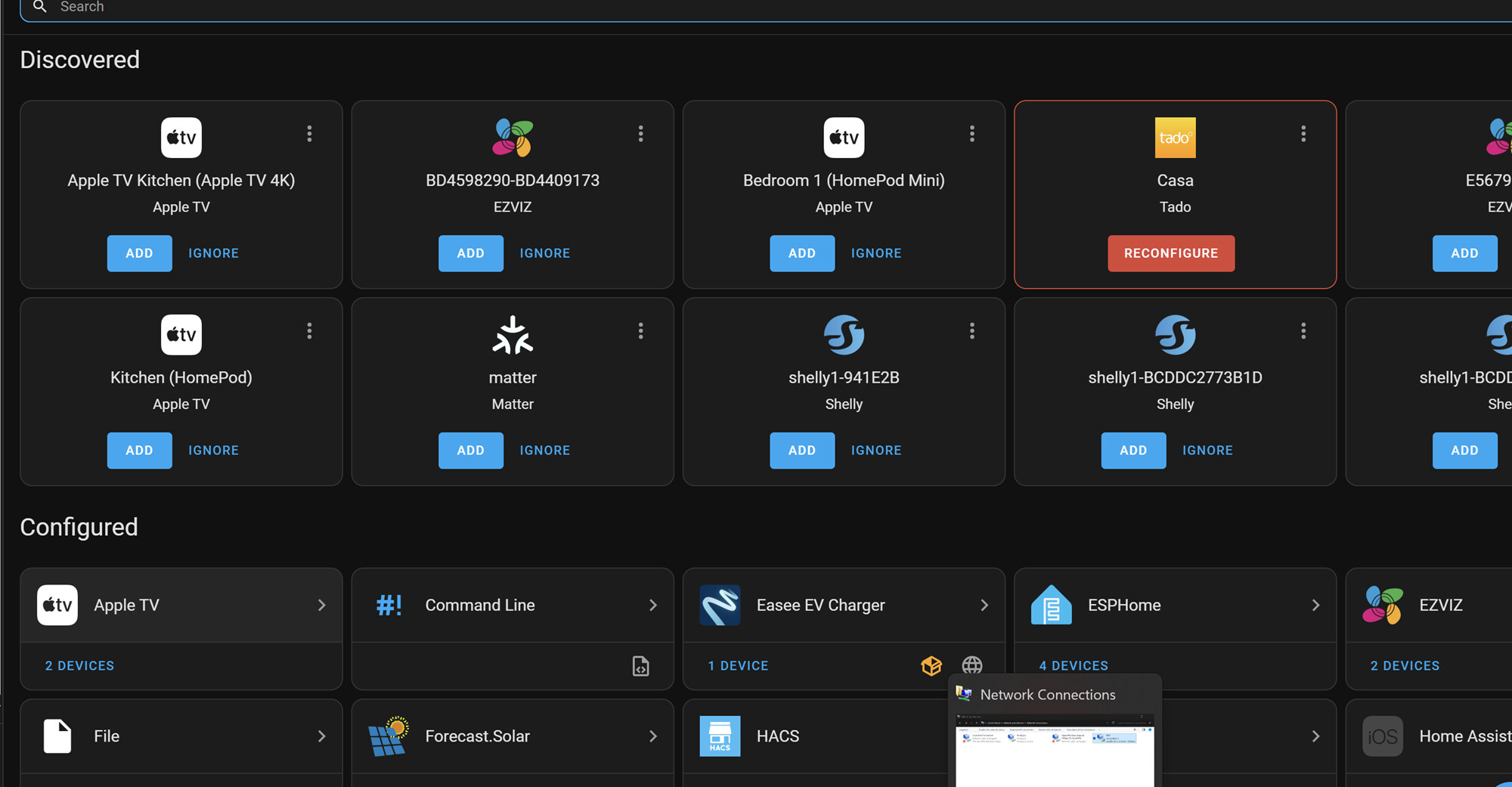This screenshot has height=787, width=1512.
Task: Ignore the Bedroom 1 HomePod Mini discovery
Action: pos(875,253)
